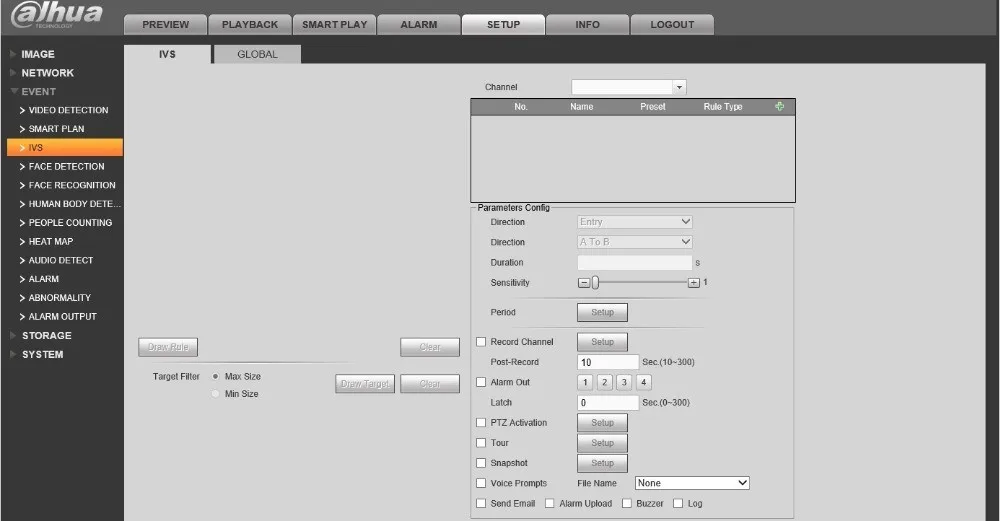
Task: Open the Entry direction dropdown
Action: (x=635, y=222)
